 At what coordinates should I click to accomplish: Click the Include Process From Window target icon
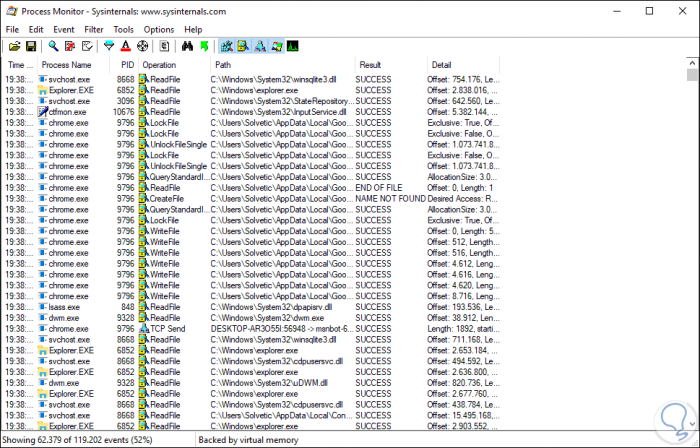tap(142, 46)
